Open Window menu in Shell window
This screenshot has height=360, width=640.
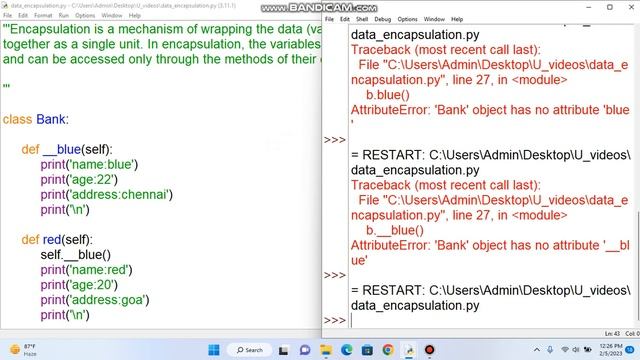[434, 19]
